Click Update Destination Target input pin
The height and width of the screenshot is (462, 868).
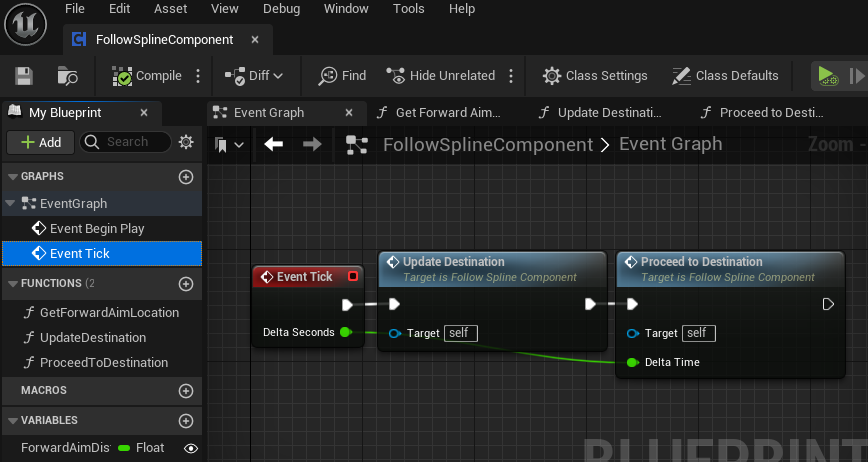coord(395,333)
